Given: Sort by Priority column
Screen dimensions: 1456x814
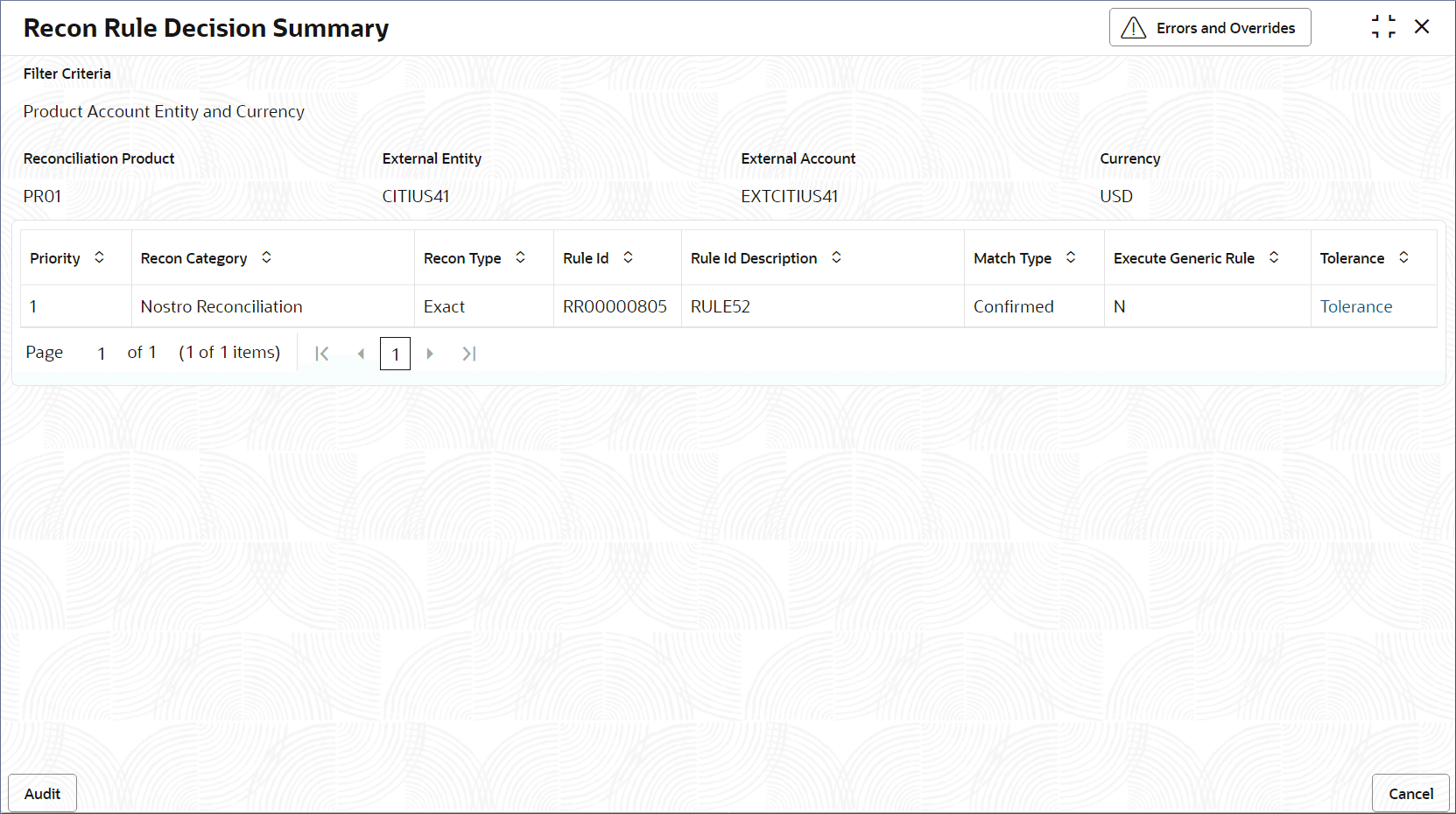Looking at the screenshot, I should pyautogui.click(x=99, y=257).
